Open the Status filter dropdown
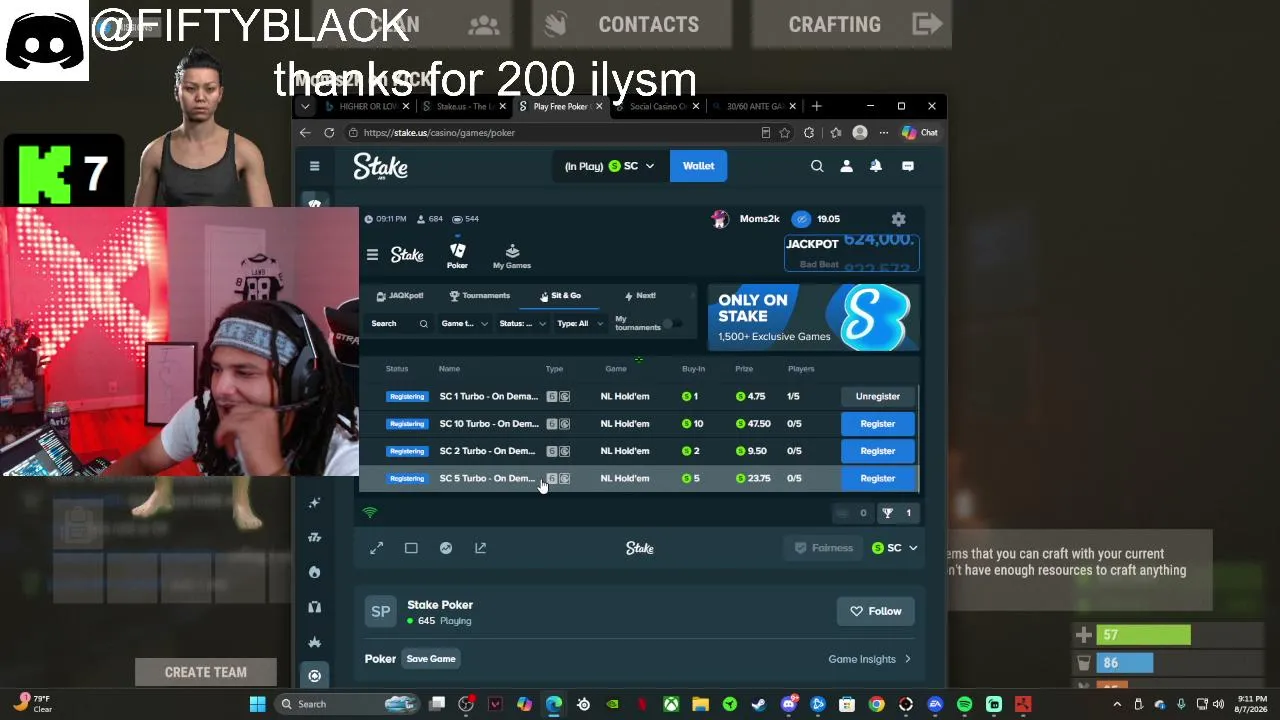1280x720 pixels. coord(522,324)
